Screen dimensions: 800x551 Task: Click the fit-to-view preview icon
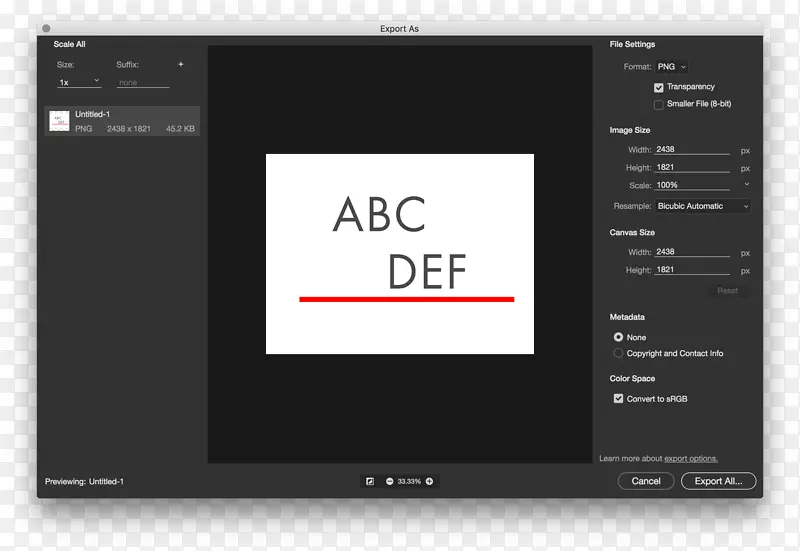(370, 481)
